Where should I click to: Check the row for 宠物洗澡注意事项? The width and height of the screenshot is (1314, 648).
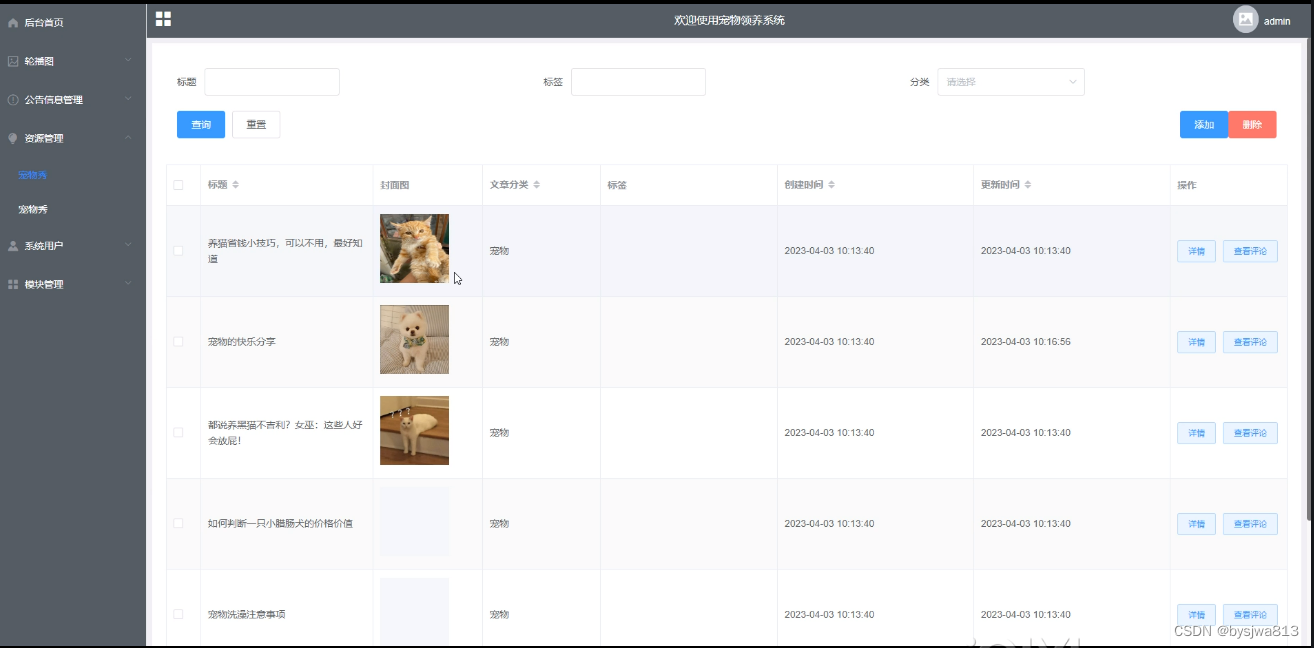pos(180,614)
